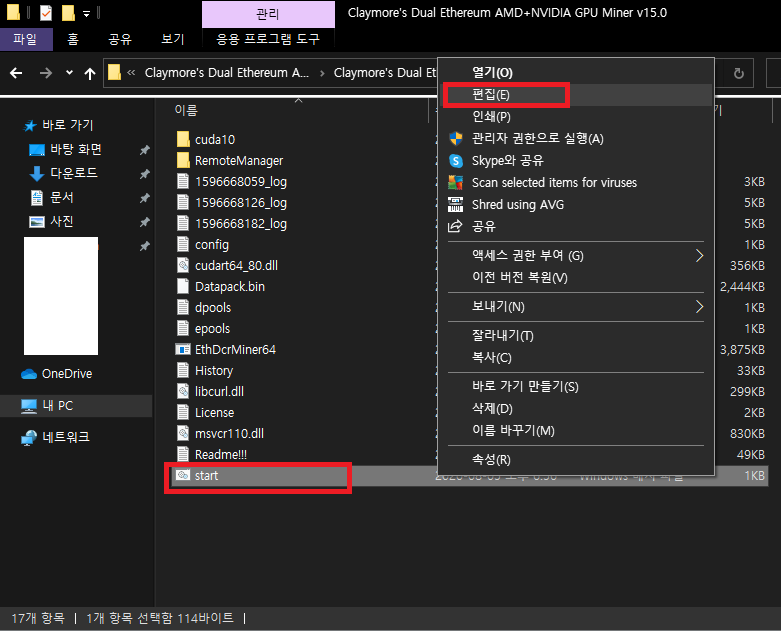Choose 바로 가기 만들기(S)
This screenshot has width=781, height=631.
coord(576,386)
